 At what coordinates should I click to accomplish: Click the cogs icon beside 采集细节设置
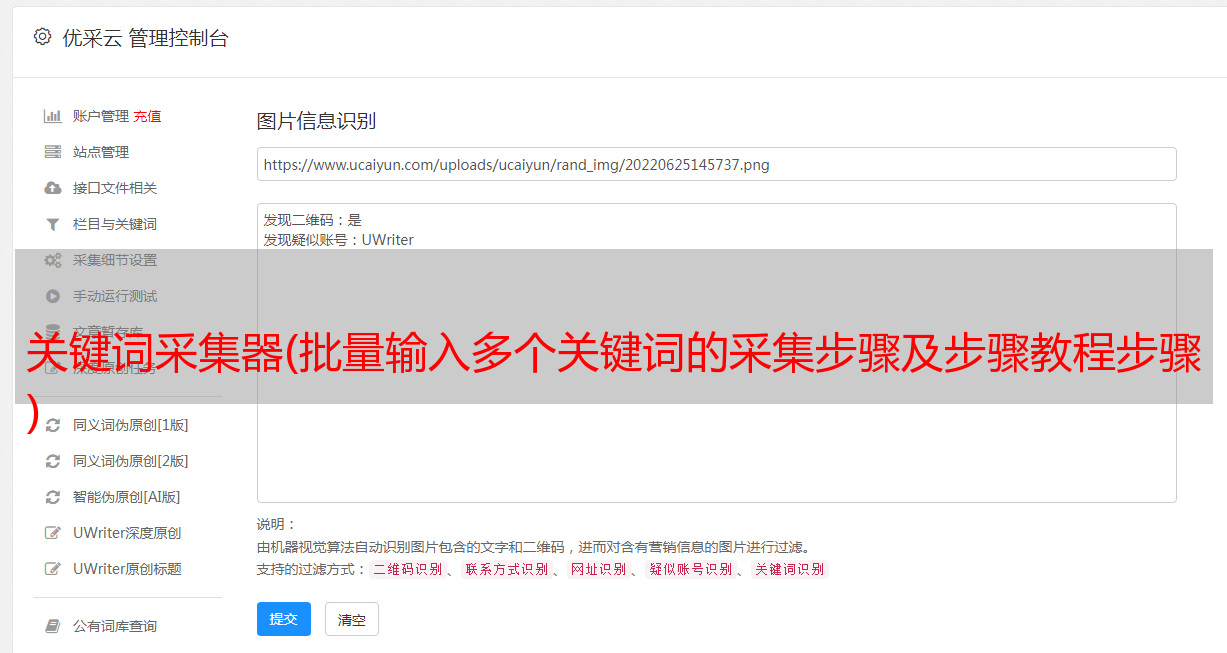point(53,260)
